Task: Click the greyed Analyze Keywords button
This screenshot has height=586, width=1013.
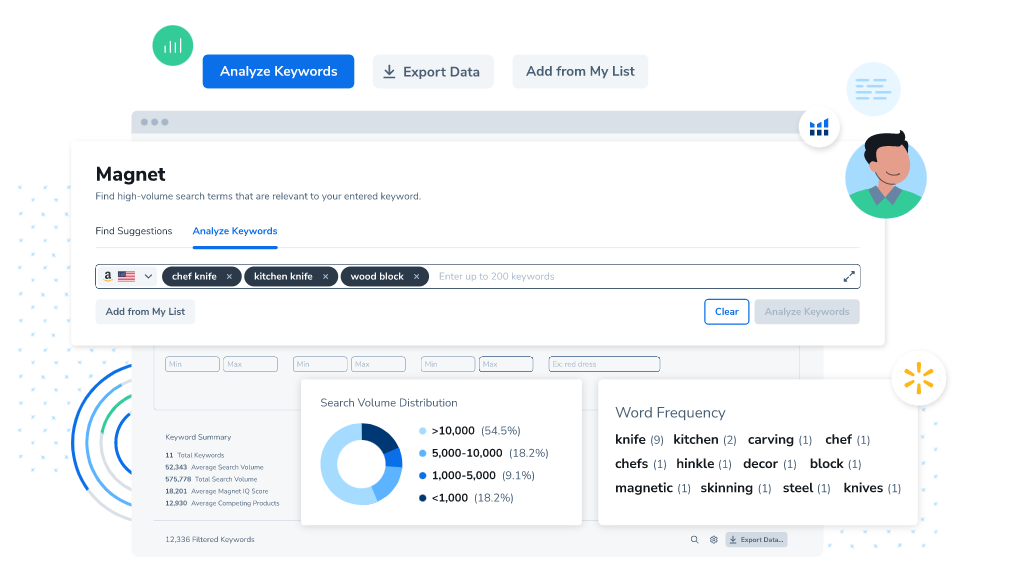Action: 807,311
